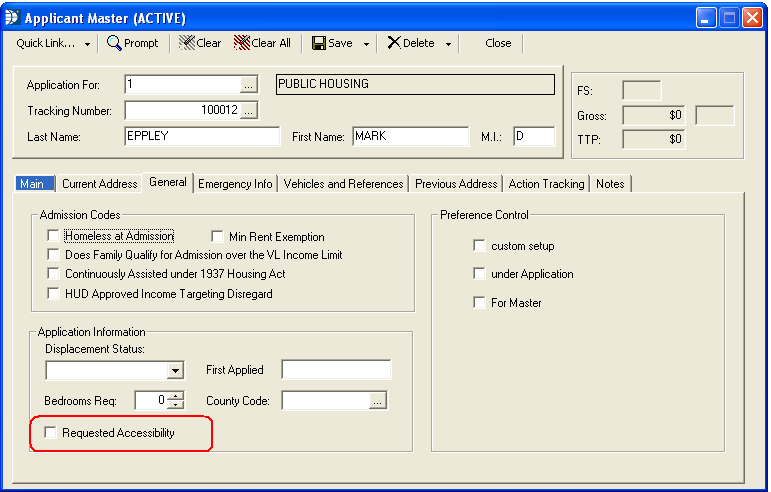This screenshot has height=492, width=771.
Task: Expand the Save options dropdown arrow
Action: tap(367, 44)
